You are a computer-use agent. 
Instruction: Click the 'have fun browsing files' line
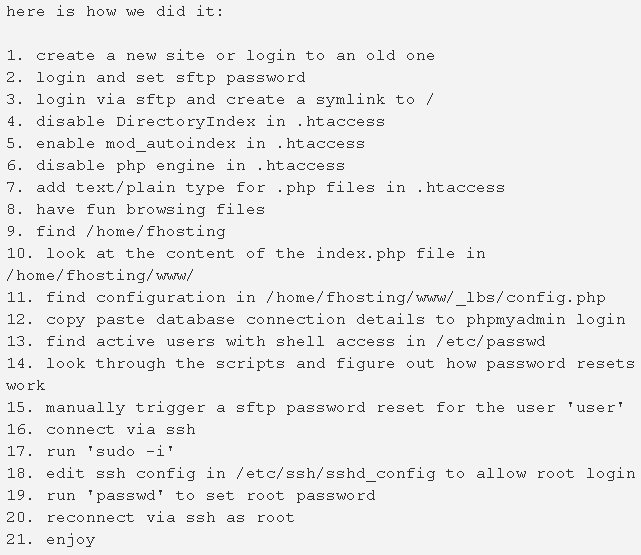137,209
